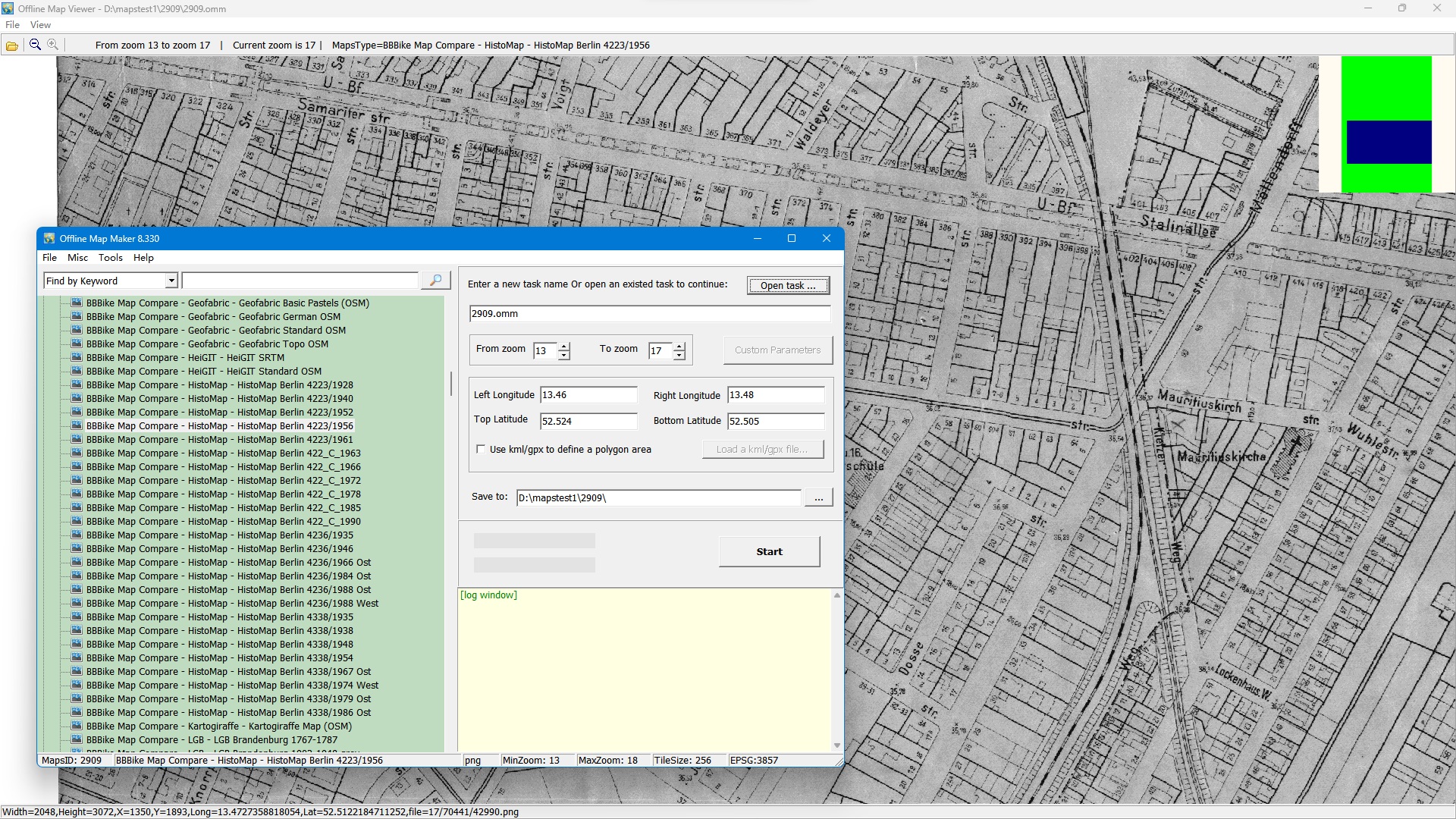
Task: Increase the To zoom value with up arrow
Action: click(x=679, y=346)
